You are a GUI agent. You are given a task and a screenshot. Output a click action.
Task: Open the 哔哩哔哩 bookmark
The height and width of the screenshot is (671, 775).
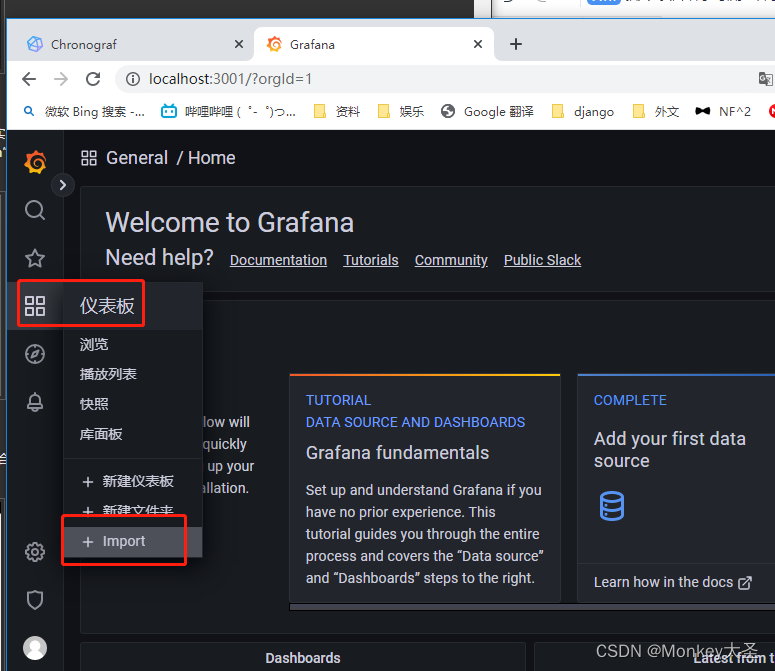pyautogui.click(x=228, y=112)
